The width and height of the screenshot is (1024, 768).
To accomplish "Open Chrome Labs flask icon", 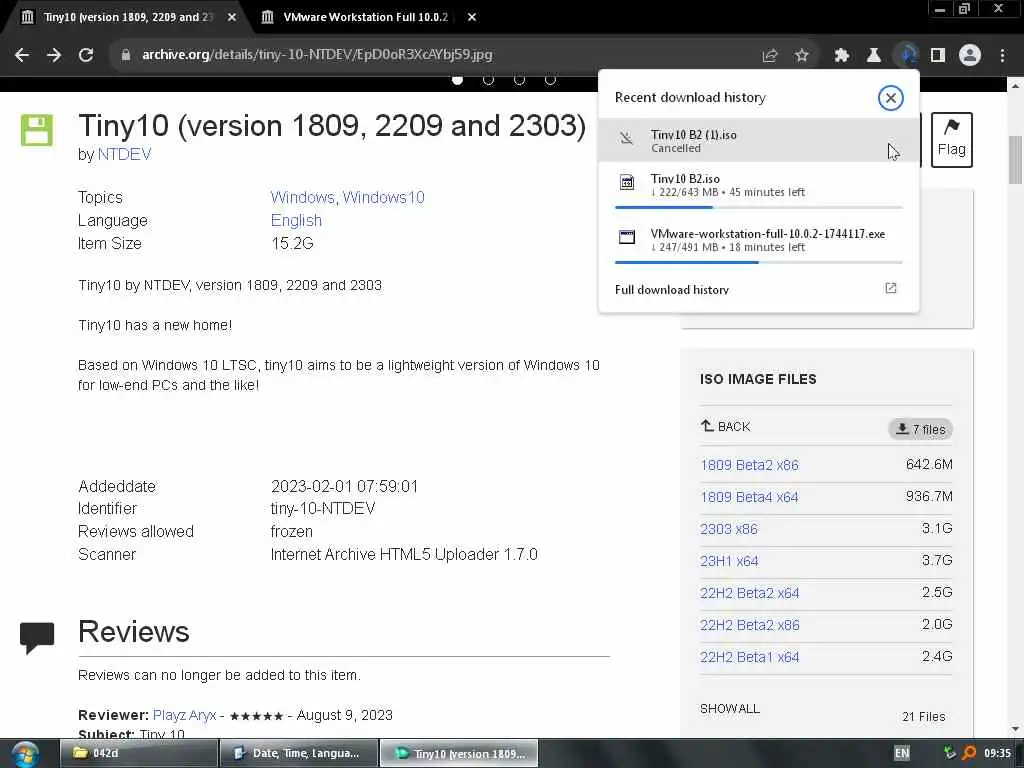I will pos(873,56).
